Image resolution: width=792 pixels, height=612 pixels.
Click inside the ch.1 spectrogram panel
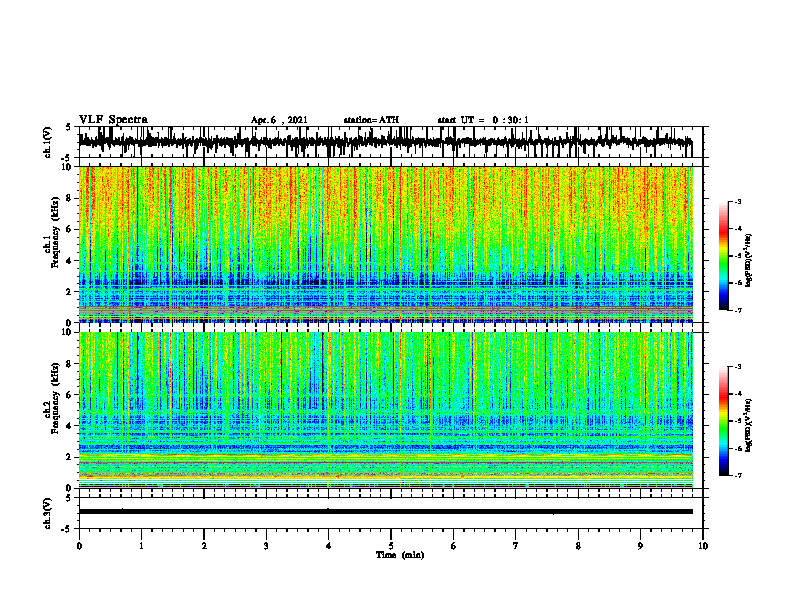click(x=385, y=244)
